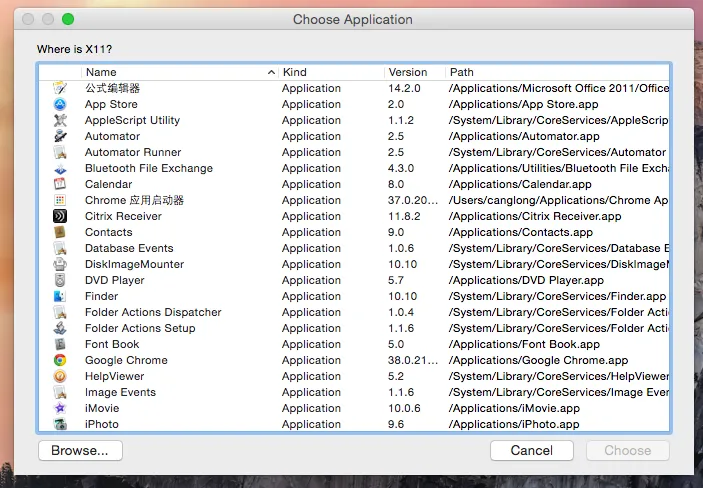Click the Version column header

coord(415,72)
